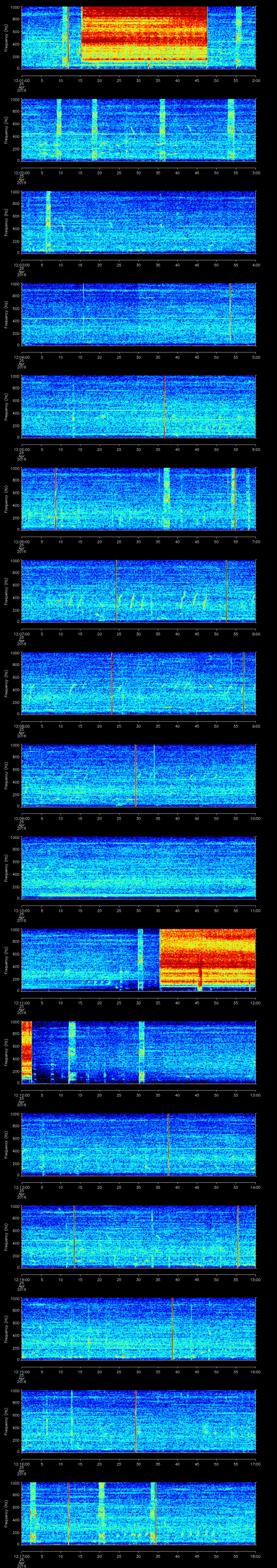Select the spectrogram panel starting at 12:10:00
277x1568 pixels.
[139, 868]
